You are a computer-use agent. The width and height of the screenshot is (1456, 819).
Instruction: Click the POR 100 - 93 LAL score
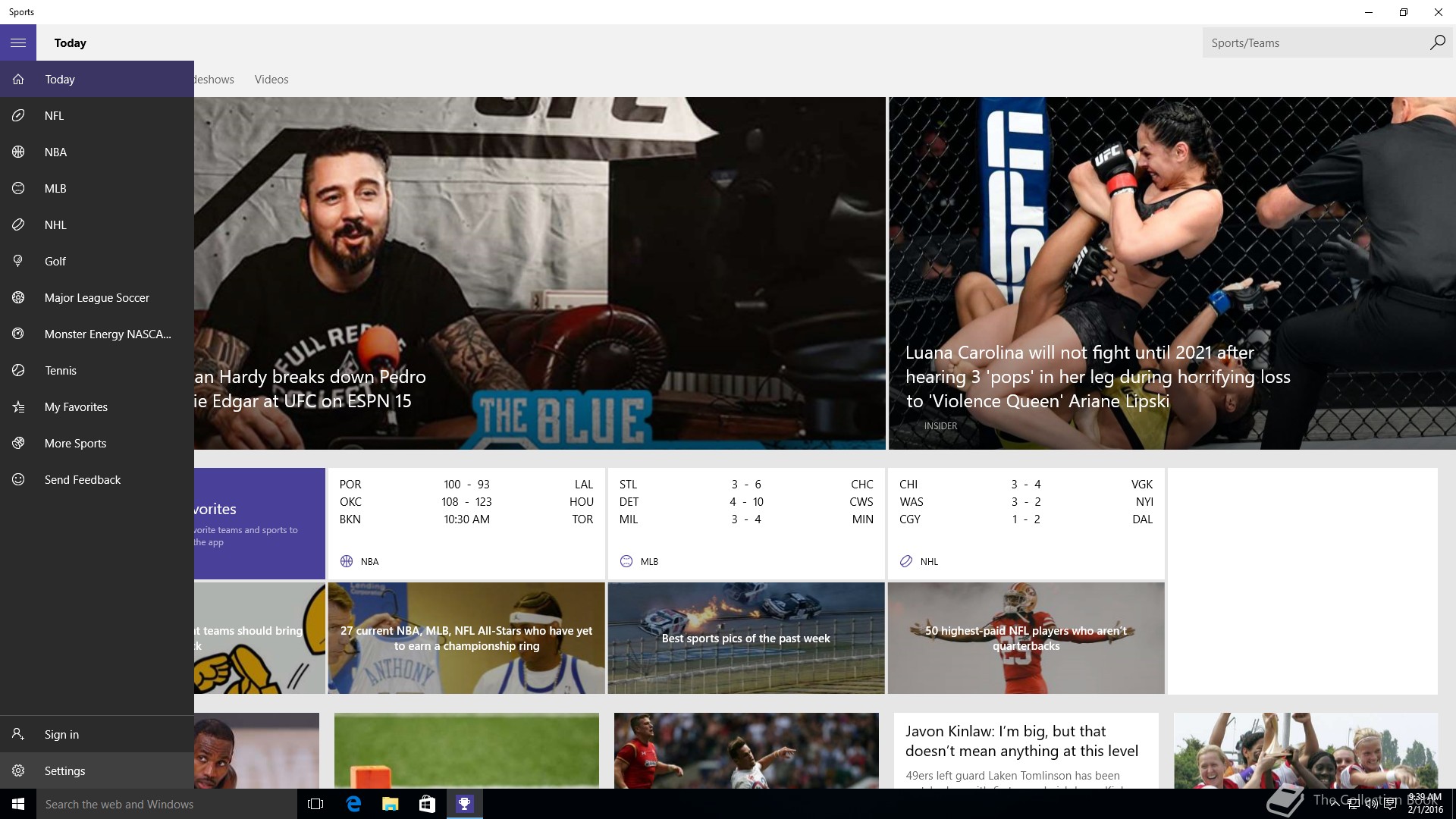[466, 484]
